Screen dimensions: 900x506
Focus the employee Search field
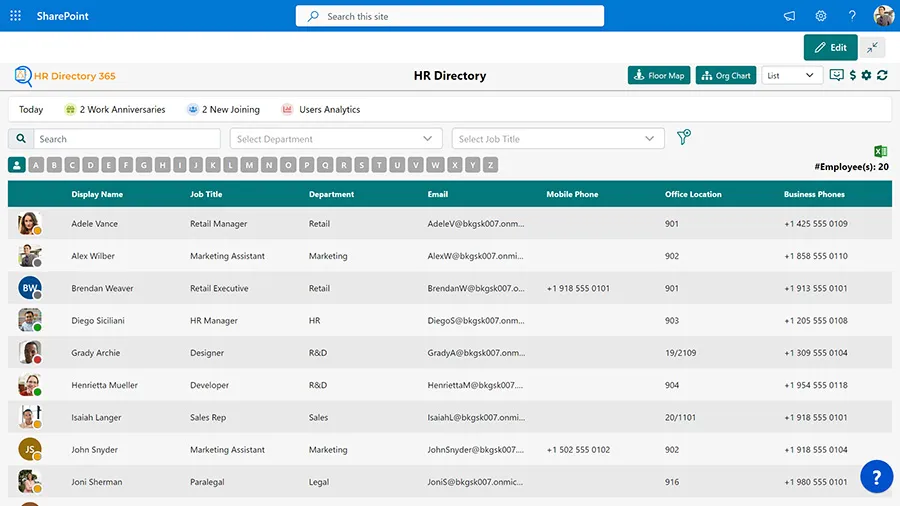(x=127, y=138)
